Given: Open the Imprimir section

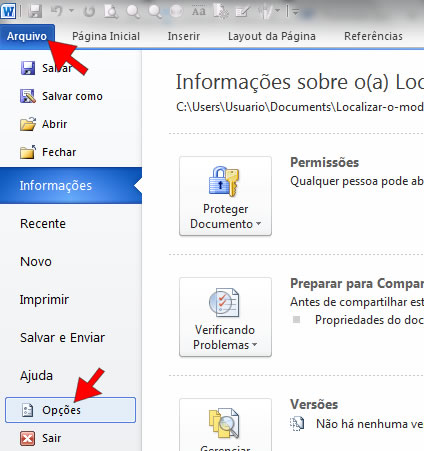Looking at the screenshot, I should (44, 300).
